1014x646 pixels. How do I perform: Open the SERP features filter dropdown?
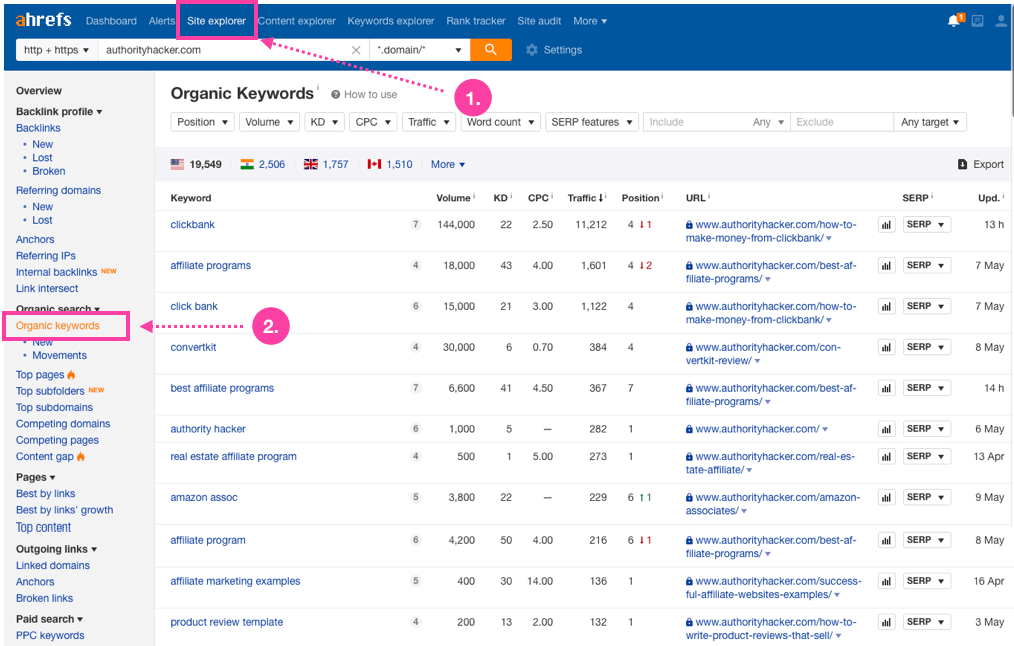point(592,122)
